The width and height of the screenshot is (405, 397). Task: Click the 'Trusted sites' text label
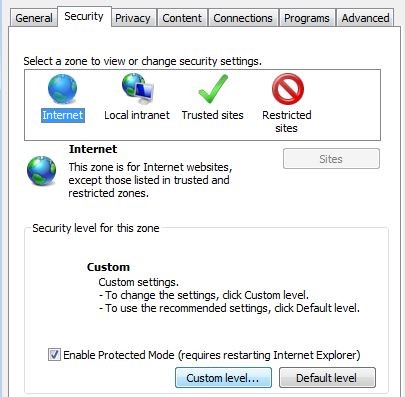(x=212, y=115)
